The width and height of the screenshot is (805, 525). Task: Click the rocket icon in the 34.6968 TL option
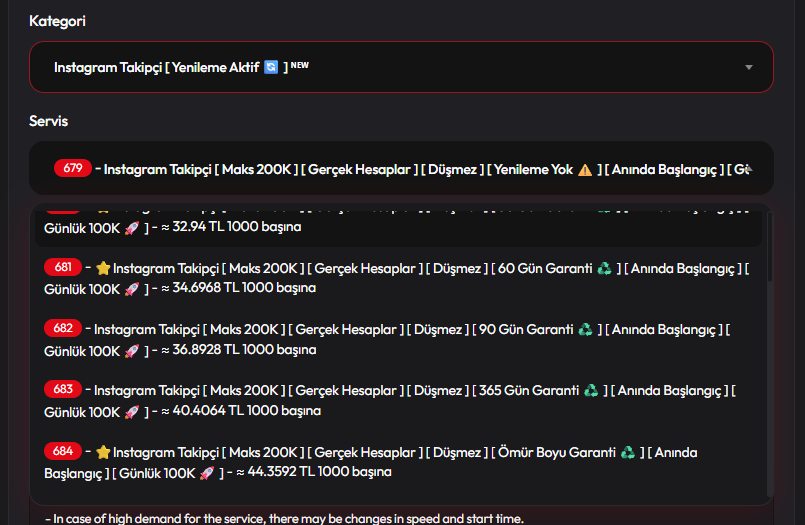click(x=131, y=288)
